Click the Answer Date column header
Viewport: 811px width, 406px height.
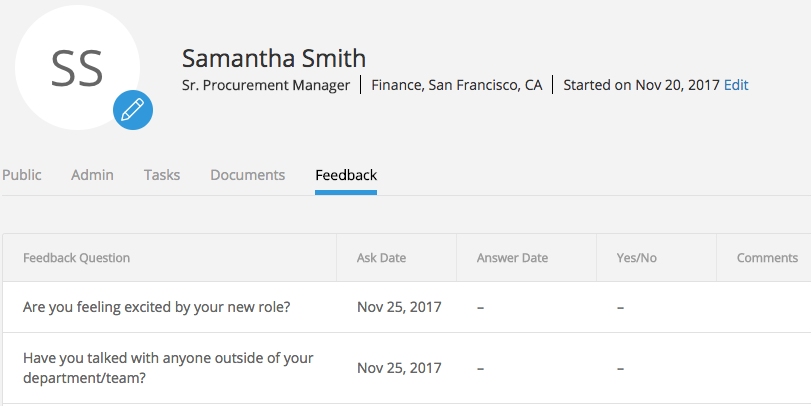512,258
